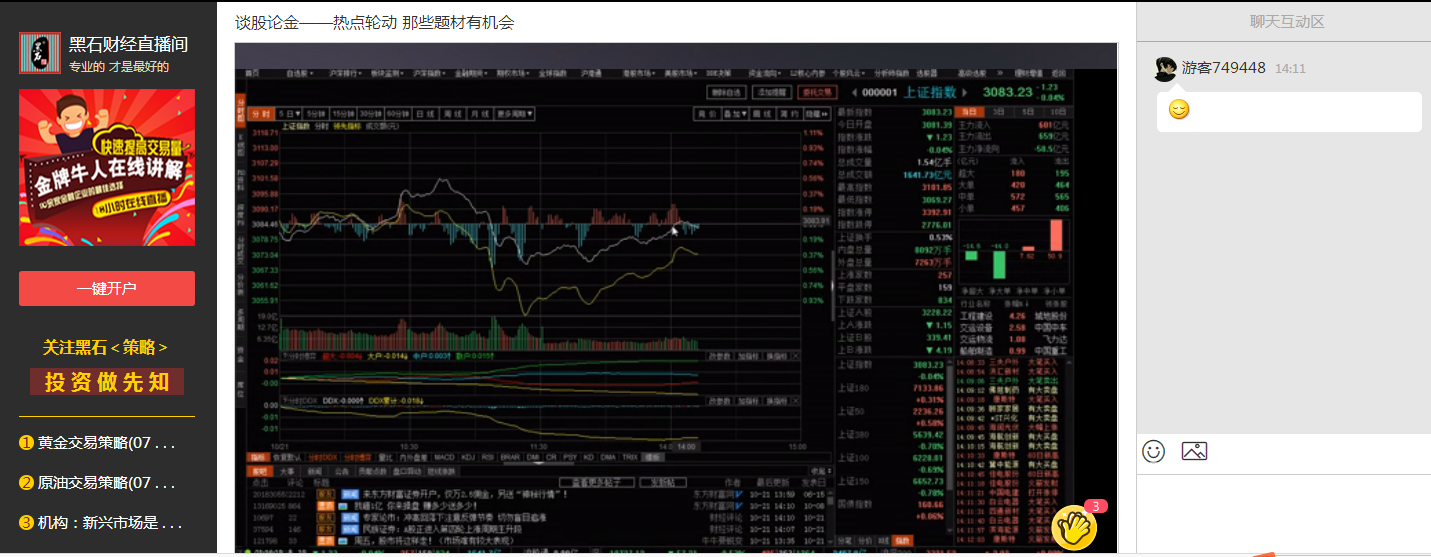Click the 删除自选 button
This screenshot has width=1431, height=557.
726,92
